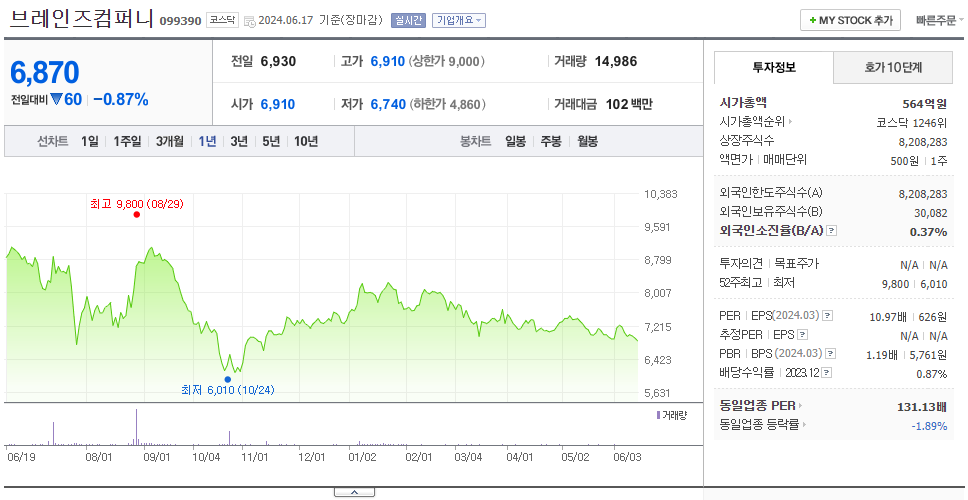Click the 투자의견 label link
The width and height of the screenshot is (968, 500).
click(741, 264)
